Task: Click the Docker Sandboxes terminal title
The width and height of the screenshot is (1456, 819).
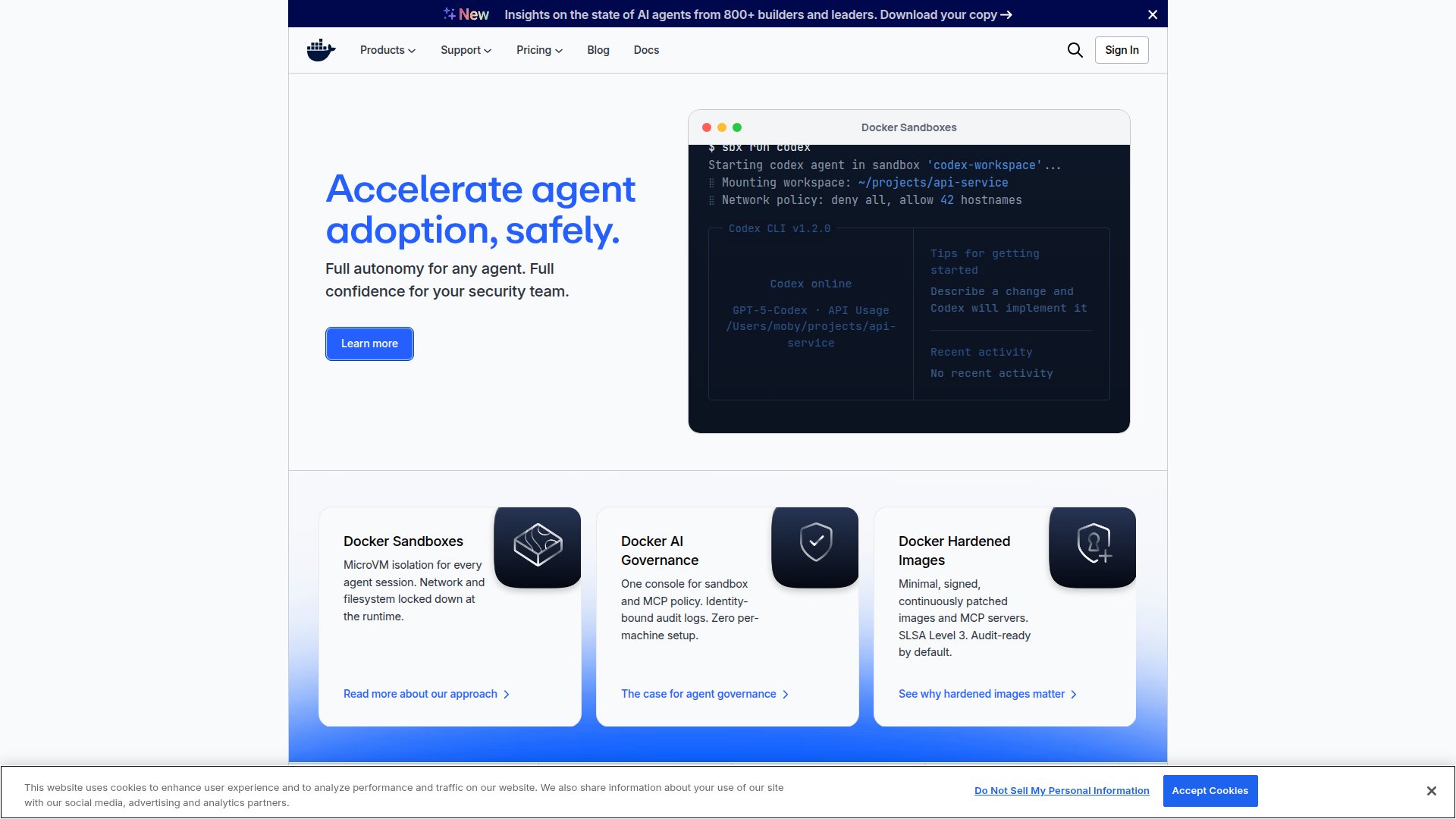Action: coord(908,127)
